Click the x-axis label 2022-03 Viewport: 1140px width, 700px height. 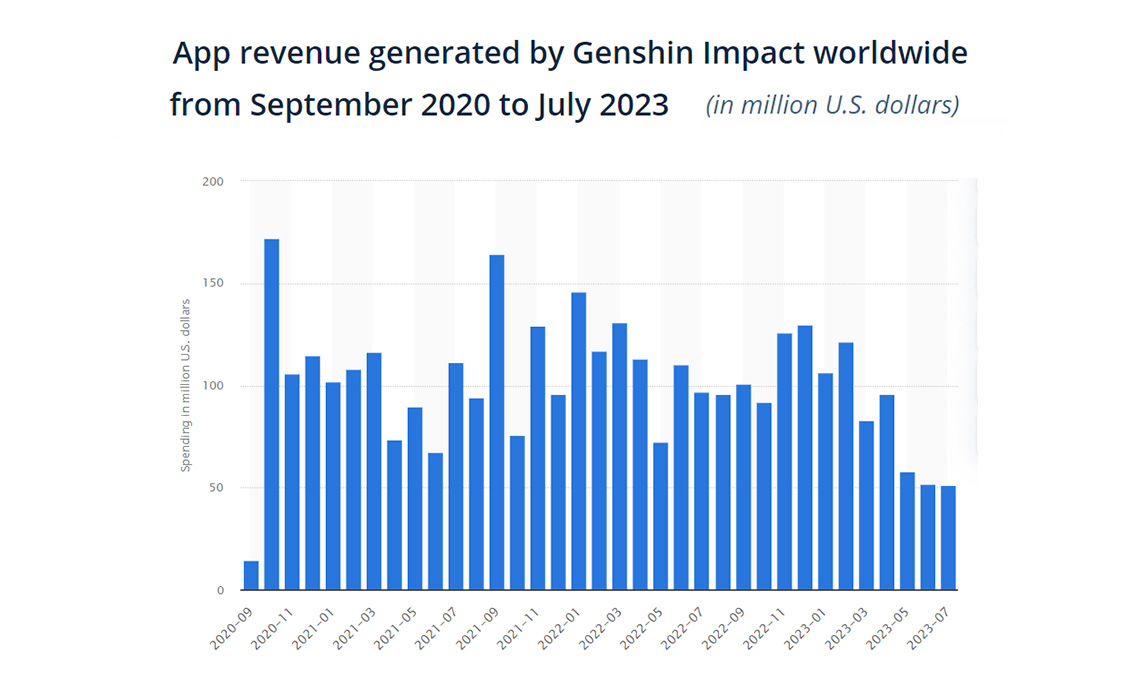click(x=601, y=629)
